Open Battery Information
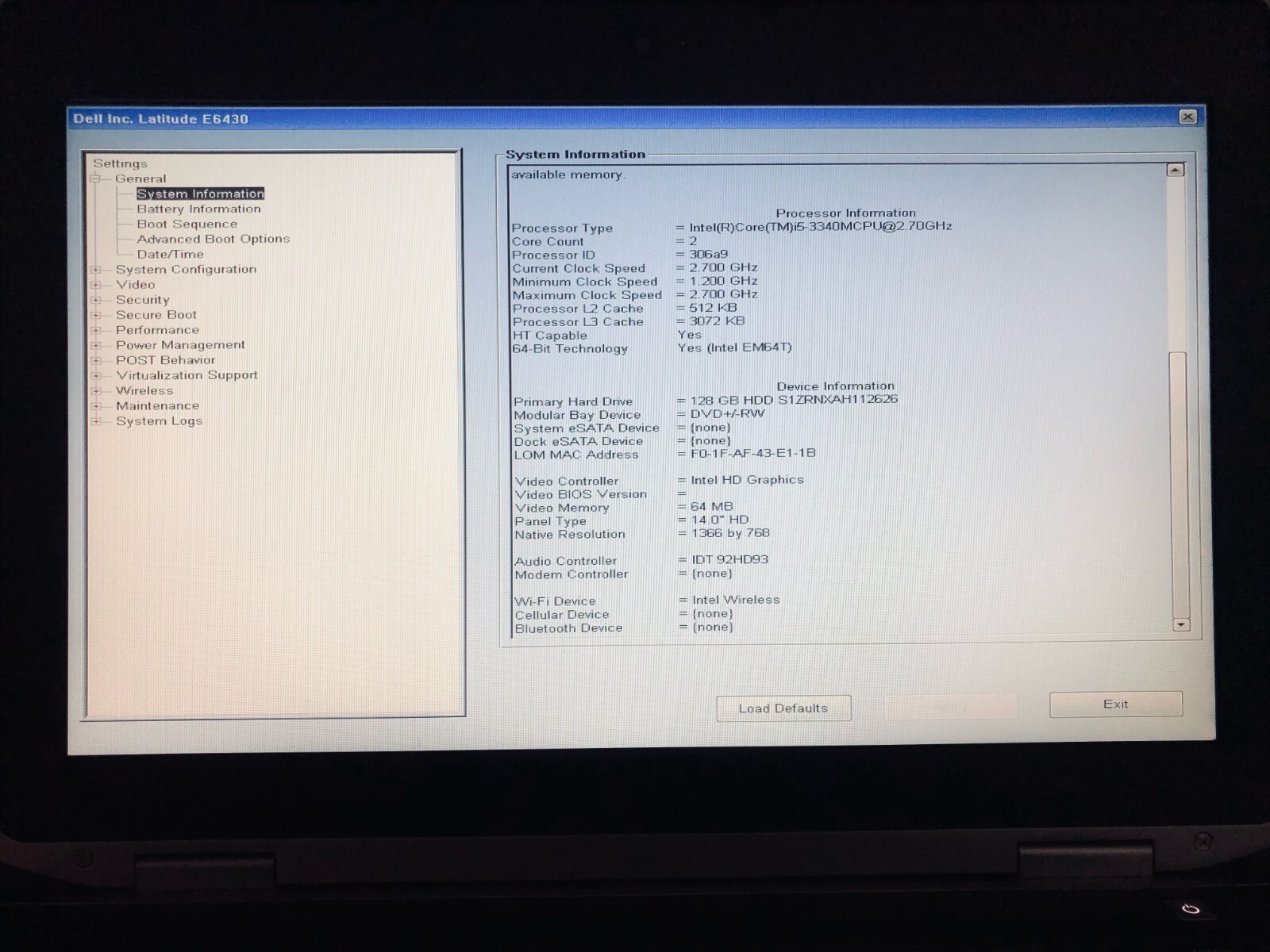 [x=198, y=209]
